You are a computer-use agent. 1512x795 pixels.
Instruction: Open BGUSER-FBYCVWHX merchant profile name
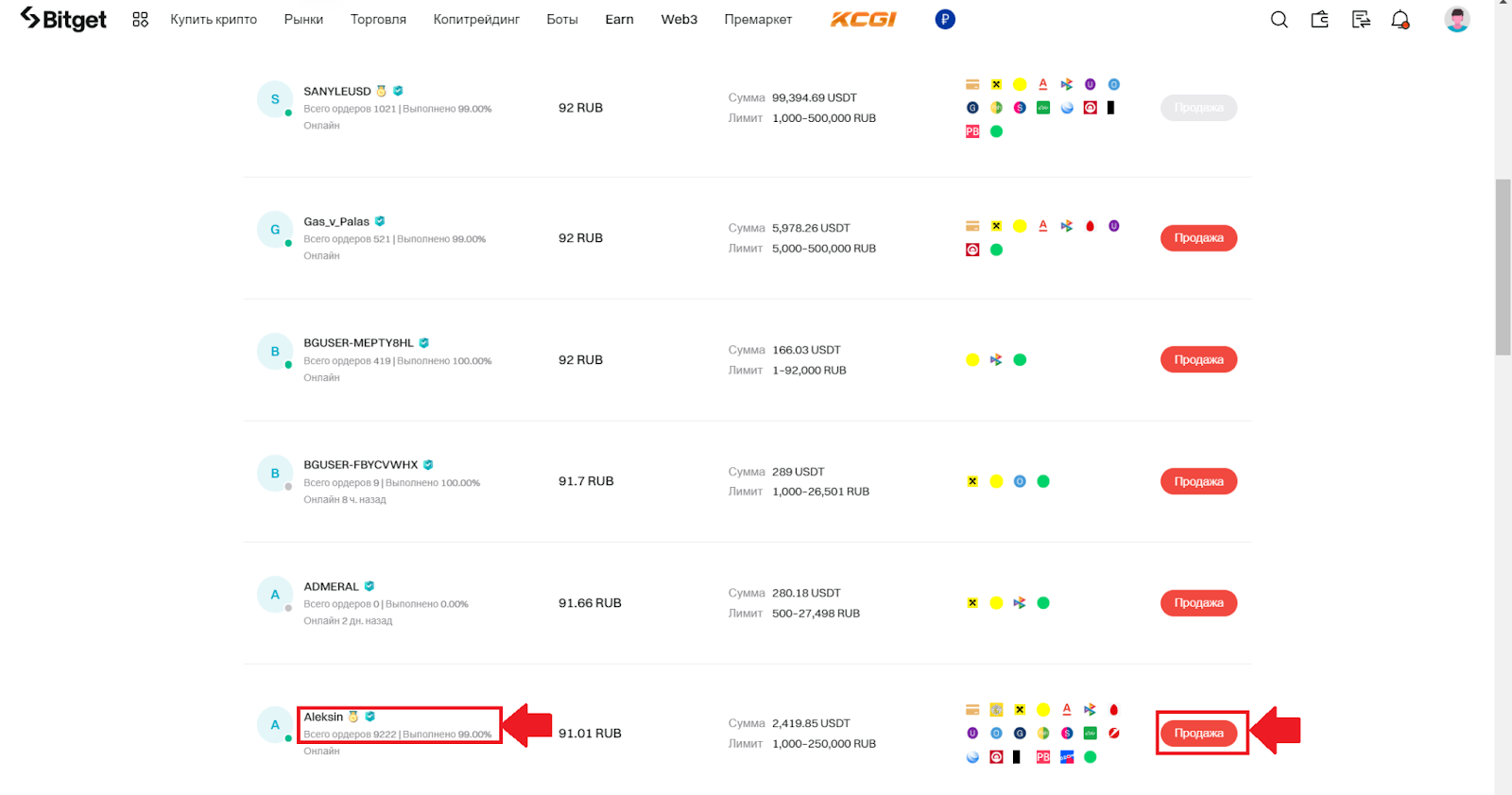pos(360,465)
